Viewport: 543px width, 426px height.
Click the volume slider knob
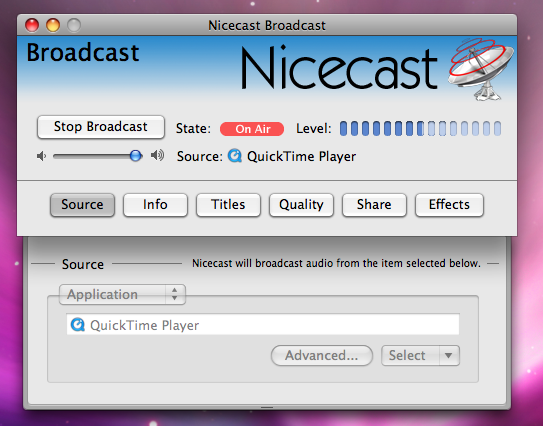click(x=136, y=156)
